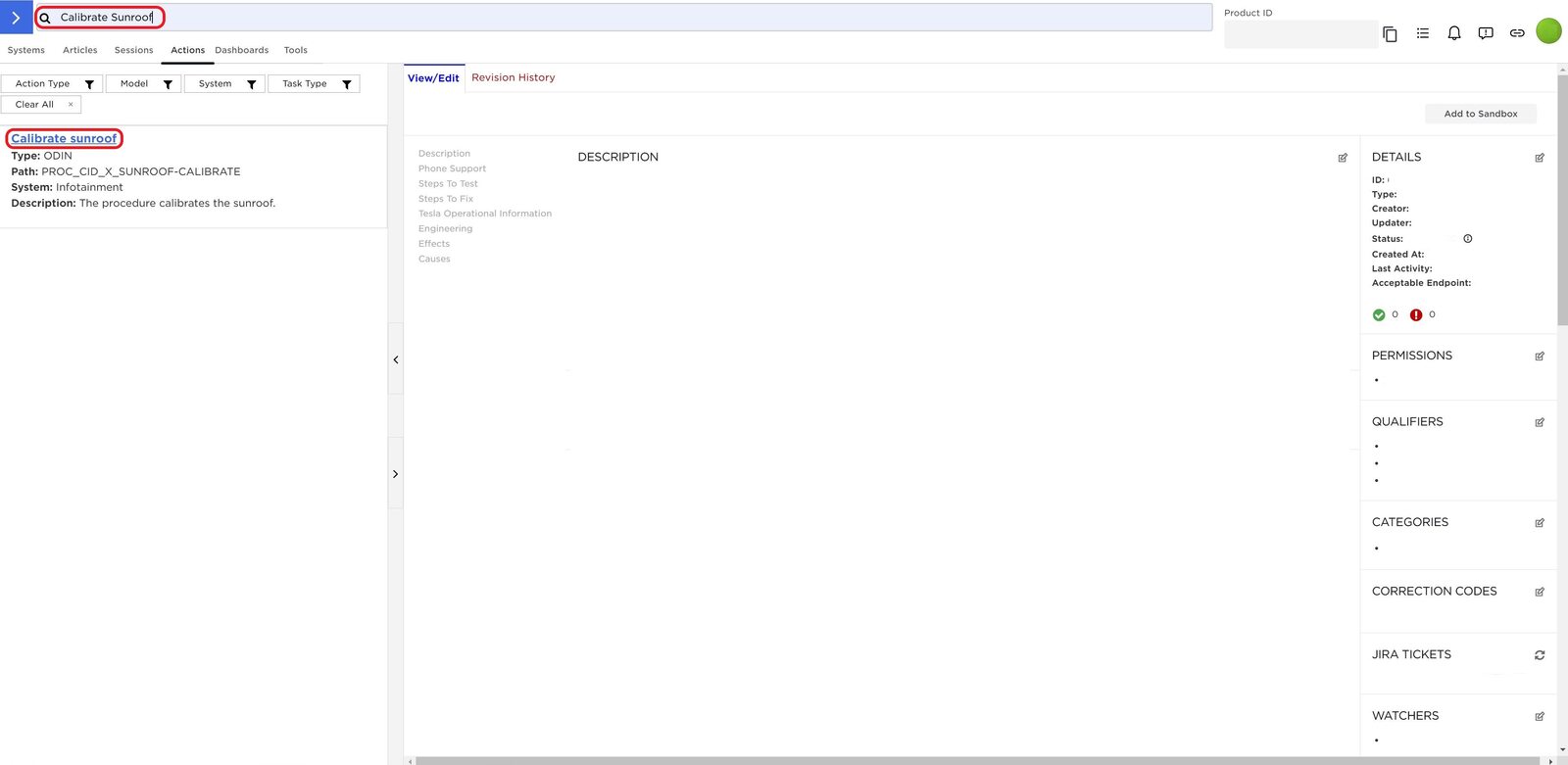Open the list view icon in header
The image size is (1568, 765).
pyautogui.click(x=1422, y=33)
